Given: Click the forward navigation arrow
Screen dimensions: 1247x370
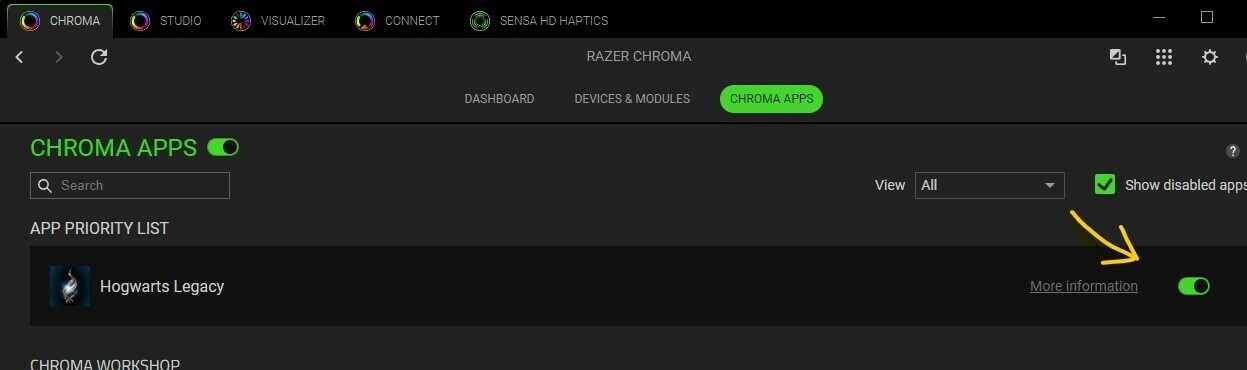Looking at the screenshot, I should click(58, 57).
